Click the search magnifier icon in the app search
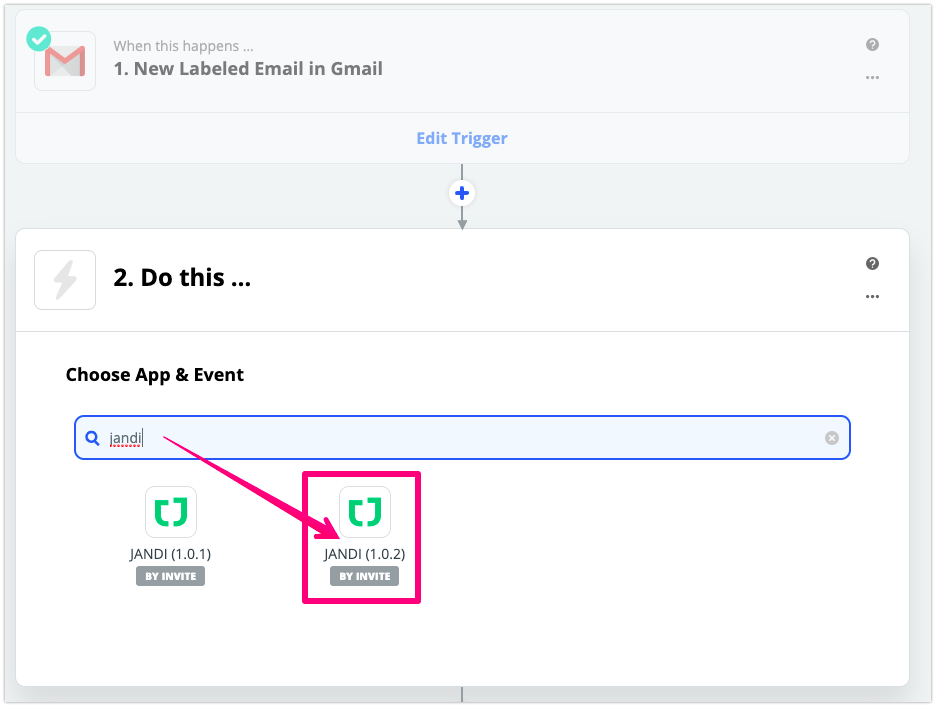Image resolution: width=936 pixels, height=707 pixels. pos(93,438)
